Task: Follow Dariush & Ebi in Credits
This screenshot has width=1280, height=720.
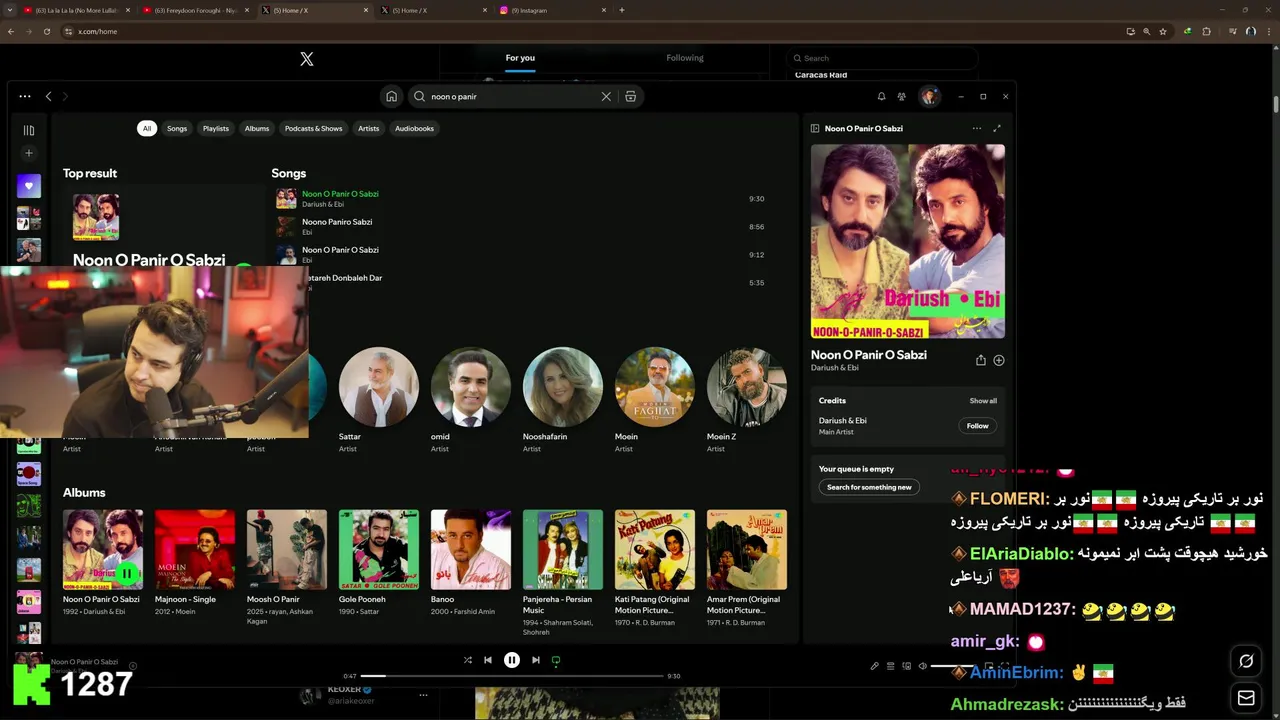Action: (x=977, y=426)
